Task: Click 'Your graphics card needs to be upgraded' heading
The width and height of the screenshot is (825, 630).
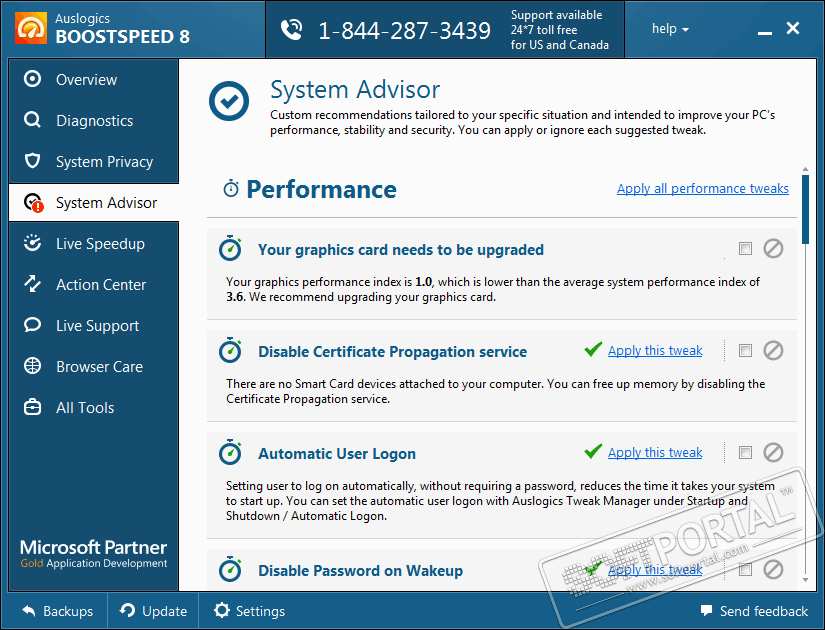Action: [x=401, y=249]
